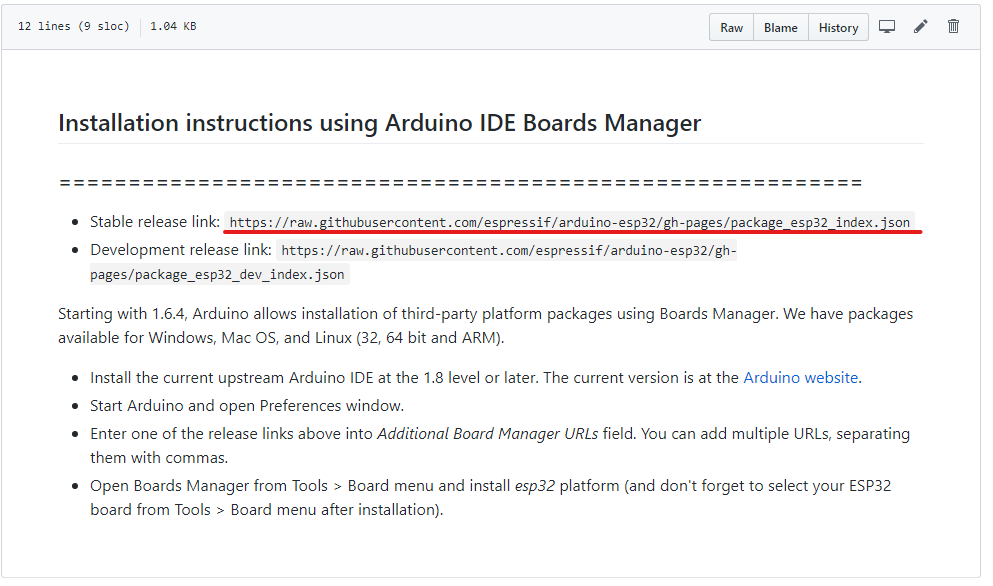
Task: Click the '1.04 KB' file size text
Action: (173, 27)
